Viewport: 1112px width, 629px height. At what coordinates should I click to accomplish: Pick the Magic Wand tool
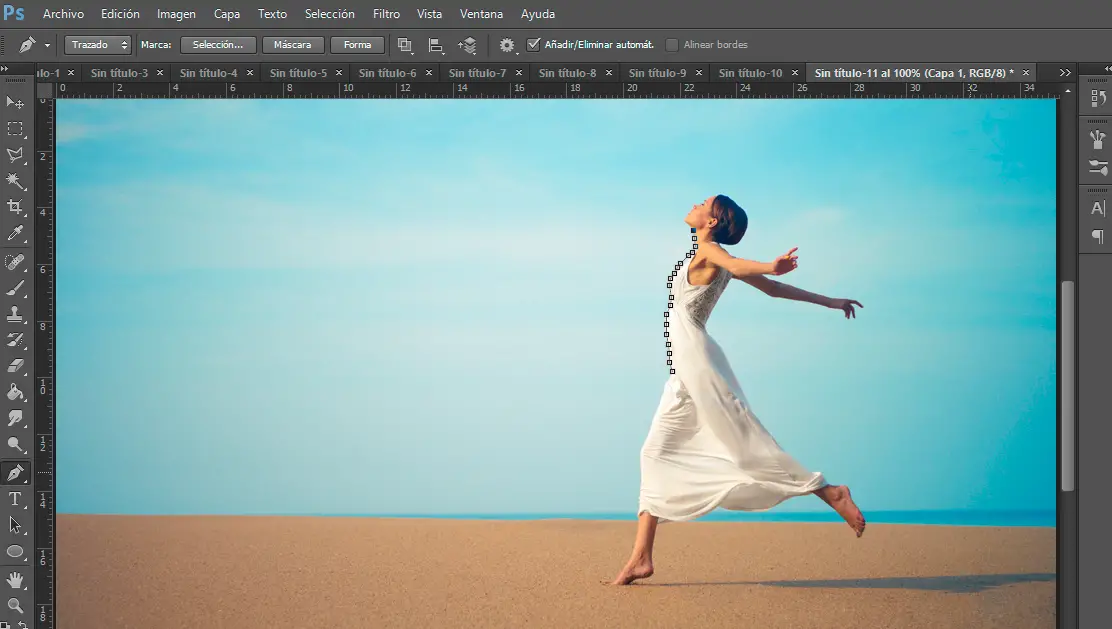15,181
